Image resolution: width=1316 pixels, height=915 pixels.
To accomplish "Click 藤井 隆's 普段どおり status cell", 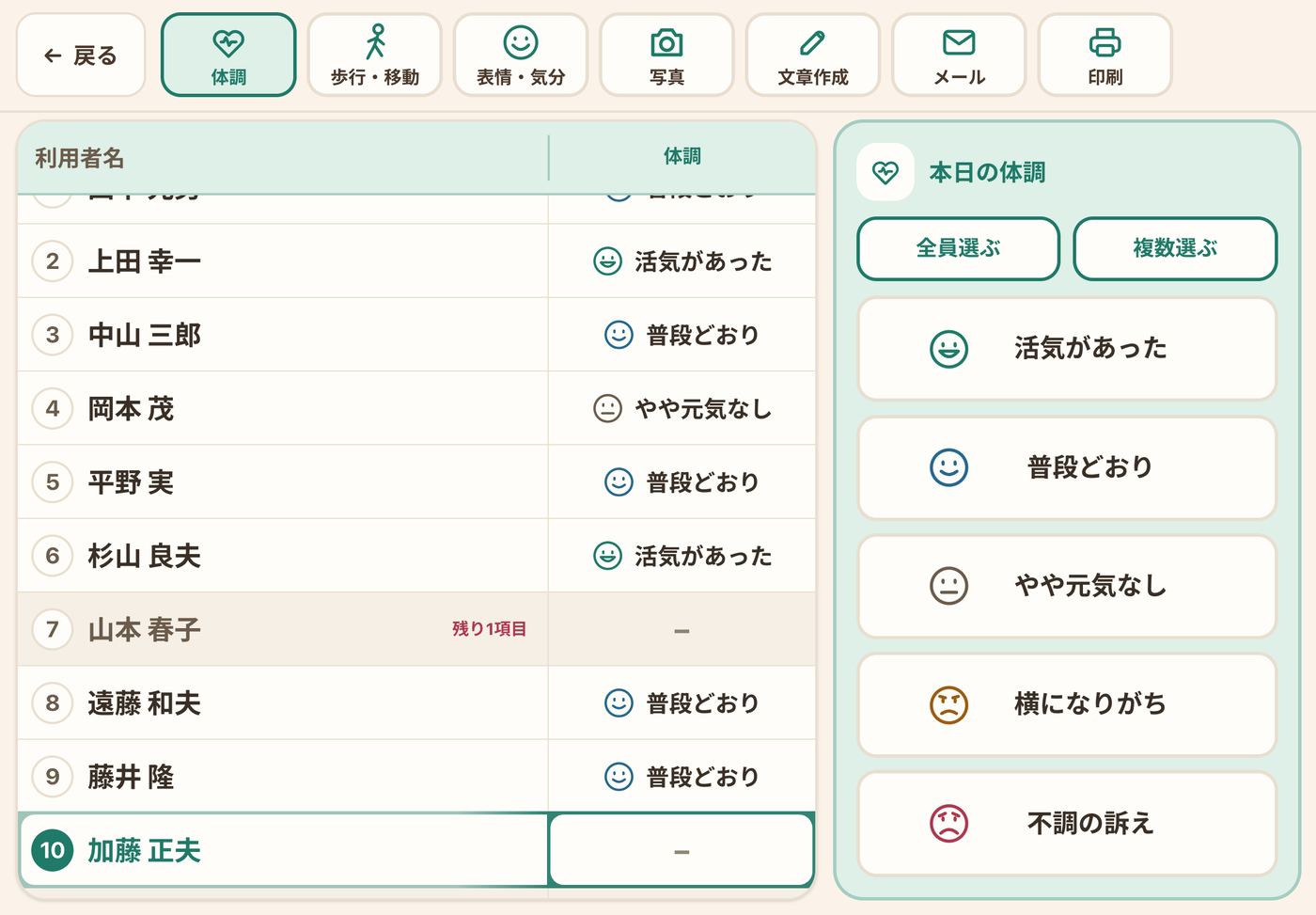I will (681, 777).
